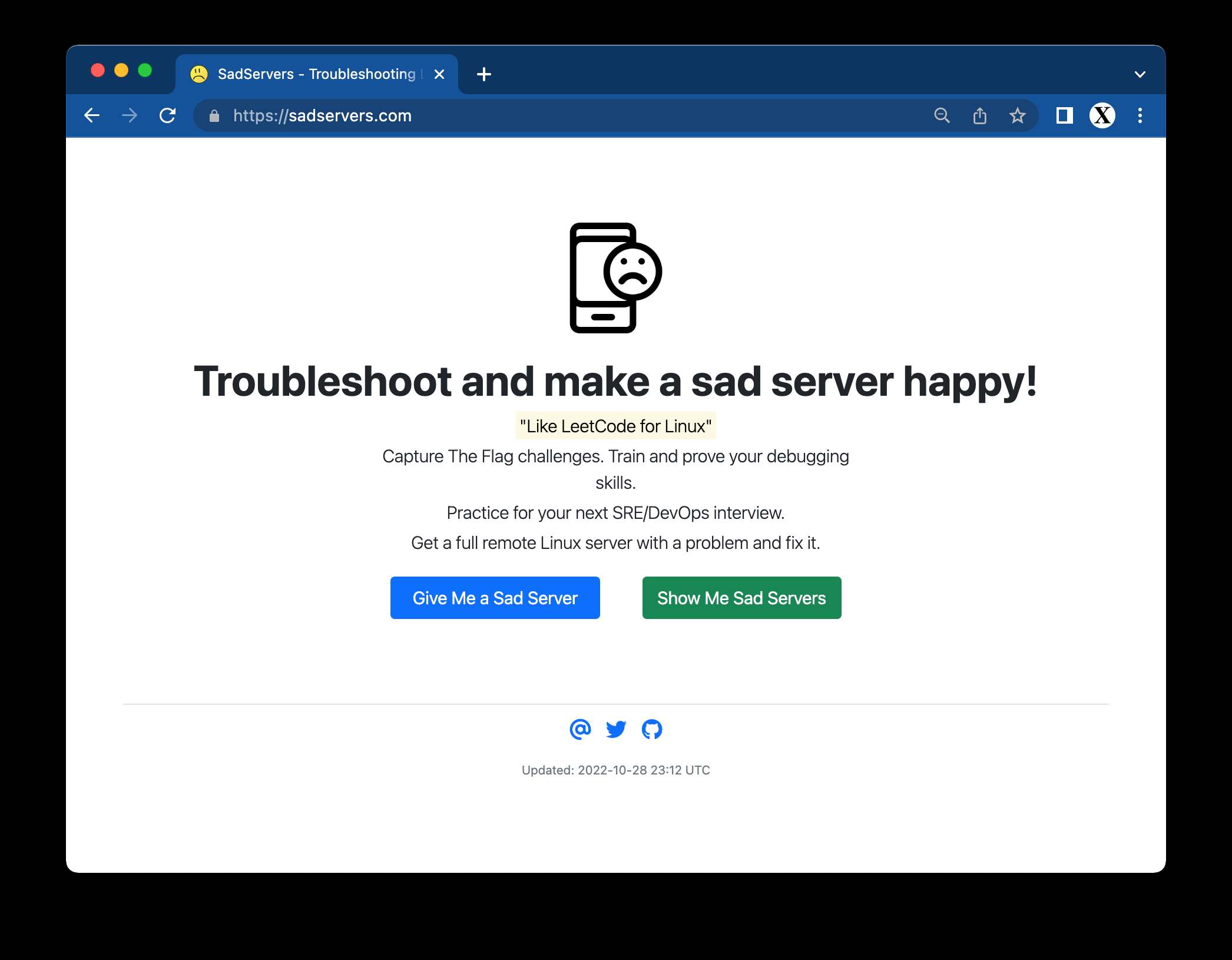Open the zoom magnifier in address bar
Viewport: 1232px width, 960px height.
(942, 115)
